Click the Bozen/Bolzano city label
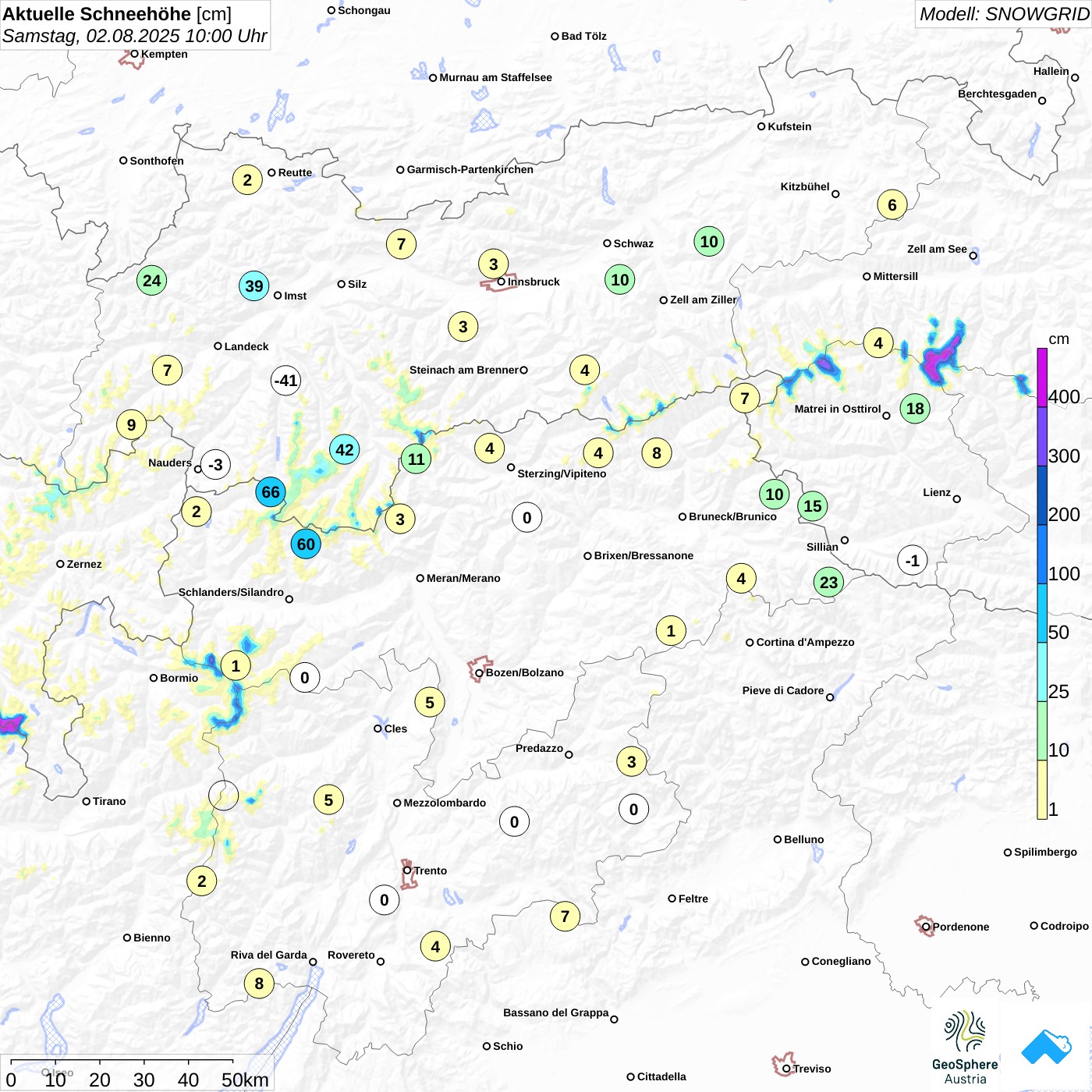 tap(524, 672)
